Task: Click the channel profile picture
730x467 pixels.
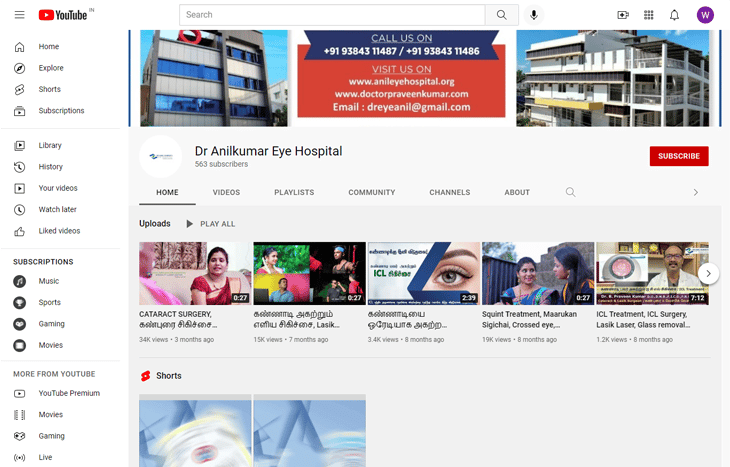Action: (161, 156)
